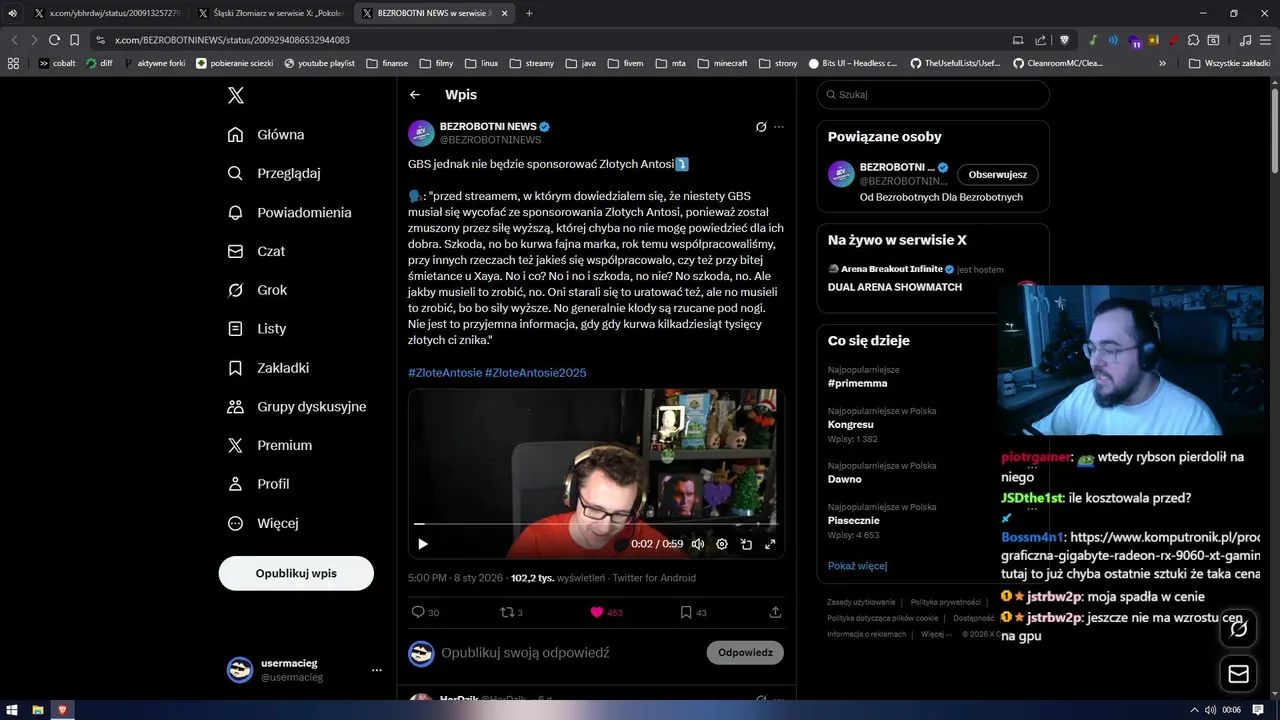Reload the page
This screenshot has width=1280, height=720.
point(54,40)
